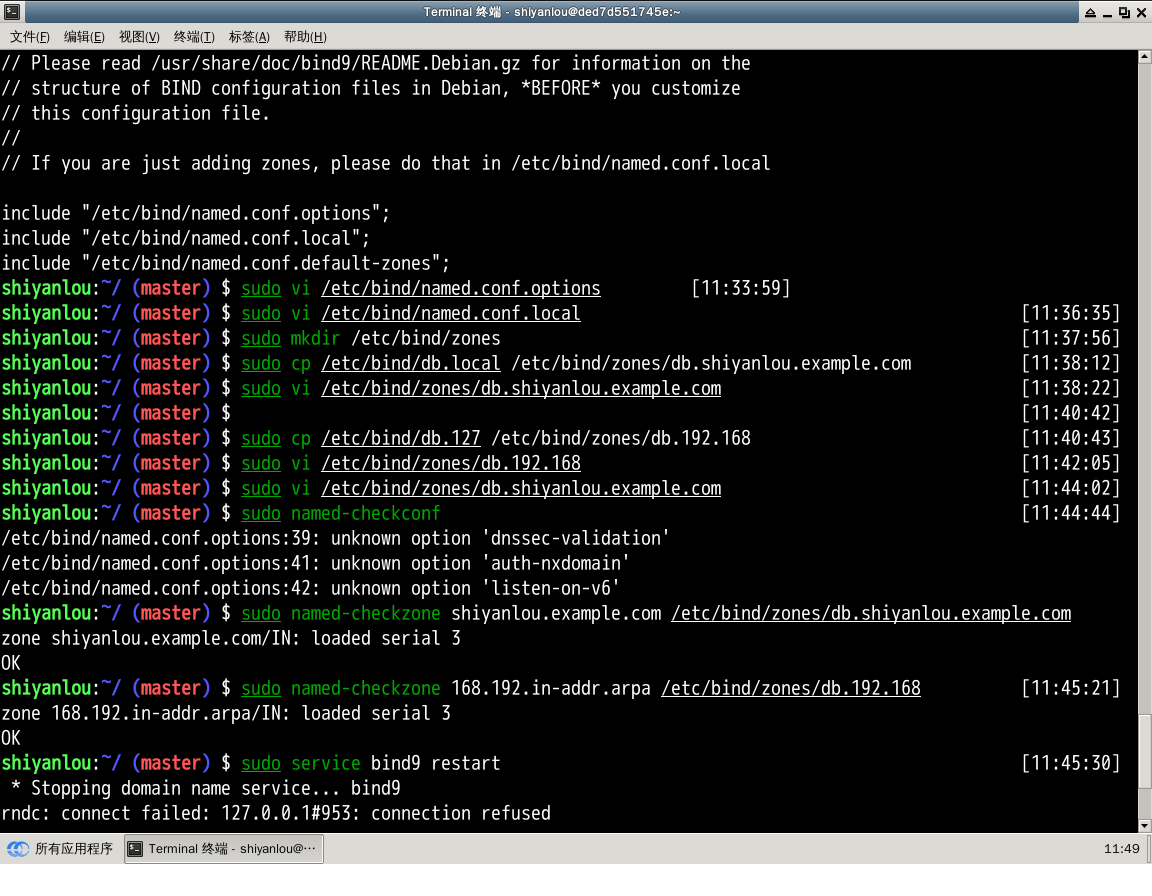Click the Terminal icon in the taskbar
The image size is (1152, 896).
tap(136, 849)
